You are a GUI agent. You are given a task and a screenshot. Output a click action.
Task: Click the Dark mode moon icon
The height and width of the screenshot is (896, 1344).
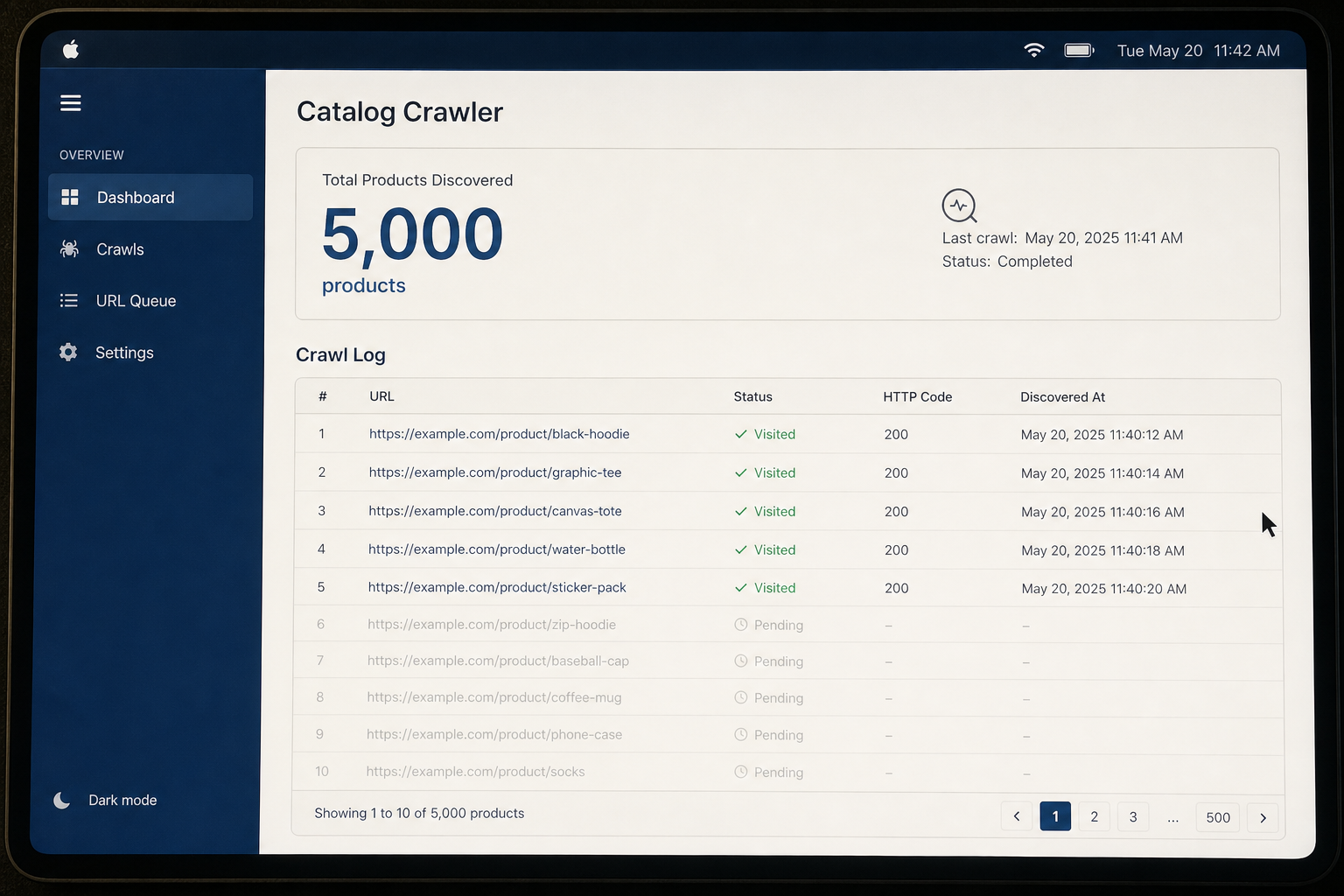point(61,800)
